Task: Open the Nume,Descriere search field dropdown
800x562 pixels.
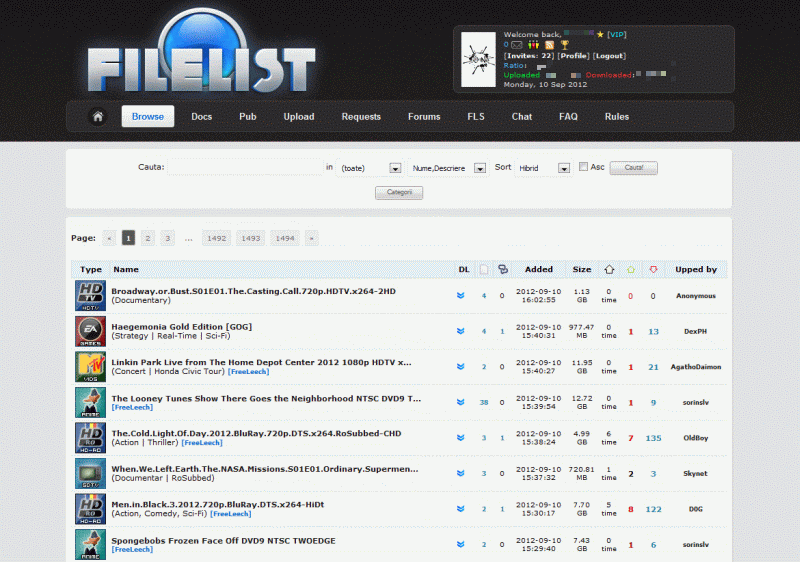Action: coord(480,169)
